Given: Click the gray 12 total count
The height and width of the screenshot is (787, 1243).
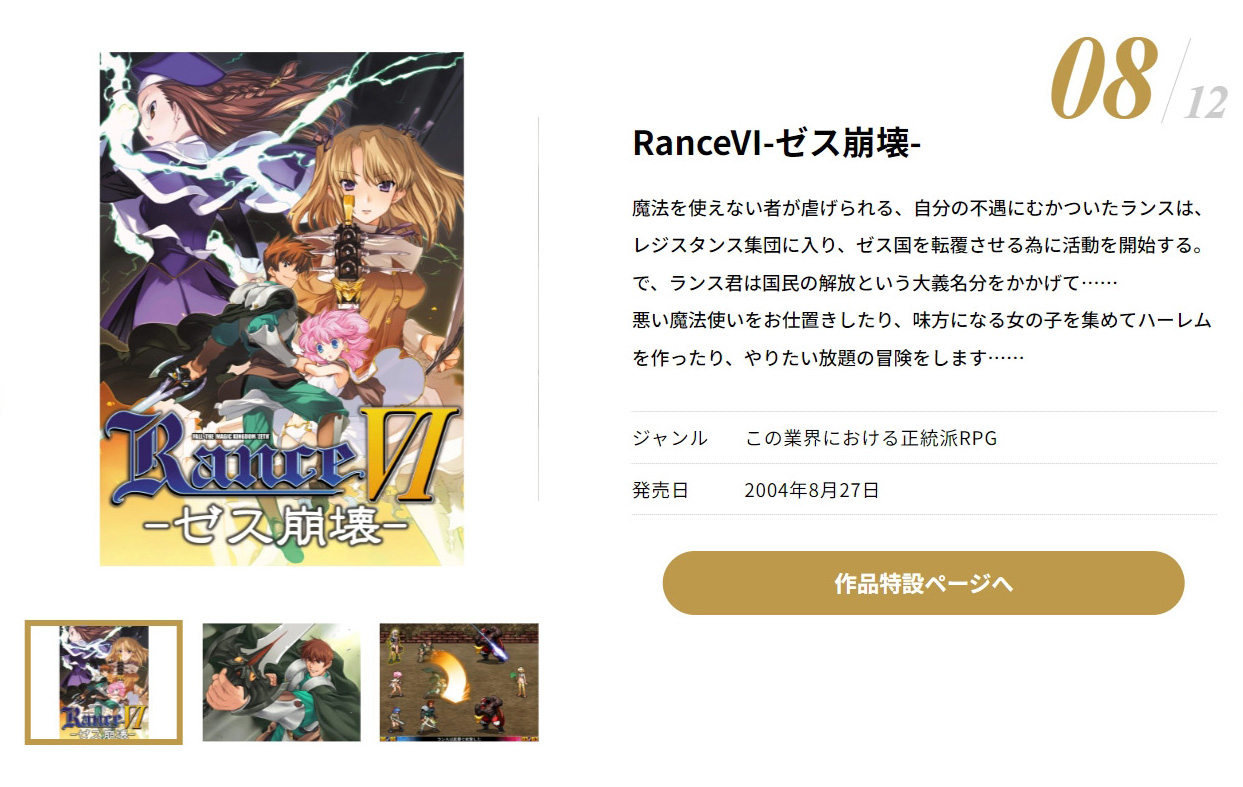Looking at the screenshot, I should 1205,103.
